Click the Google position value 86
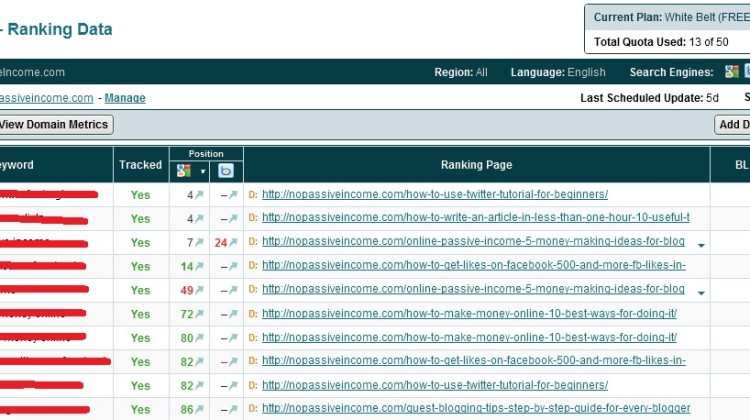Screen dimensions: 750x420 click(187, 409)
